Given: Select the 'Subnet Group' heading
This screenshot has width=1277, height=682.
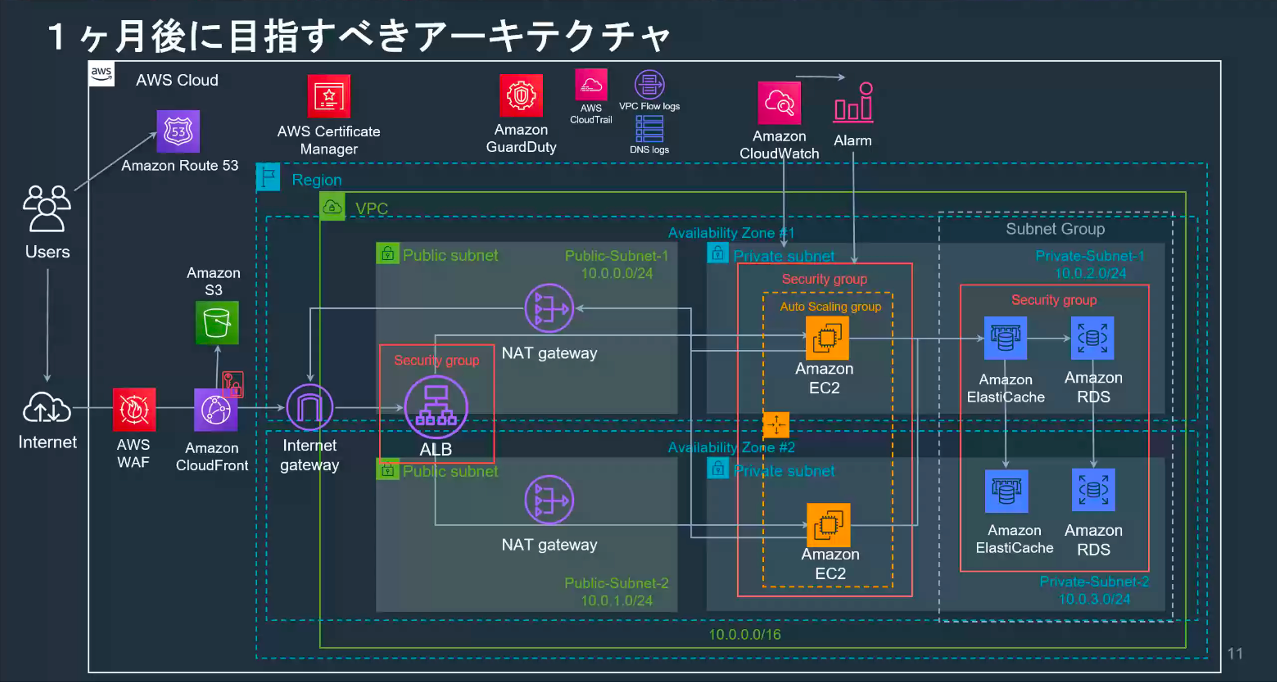Looking at the screenshot, I should click(1055, 229).
